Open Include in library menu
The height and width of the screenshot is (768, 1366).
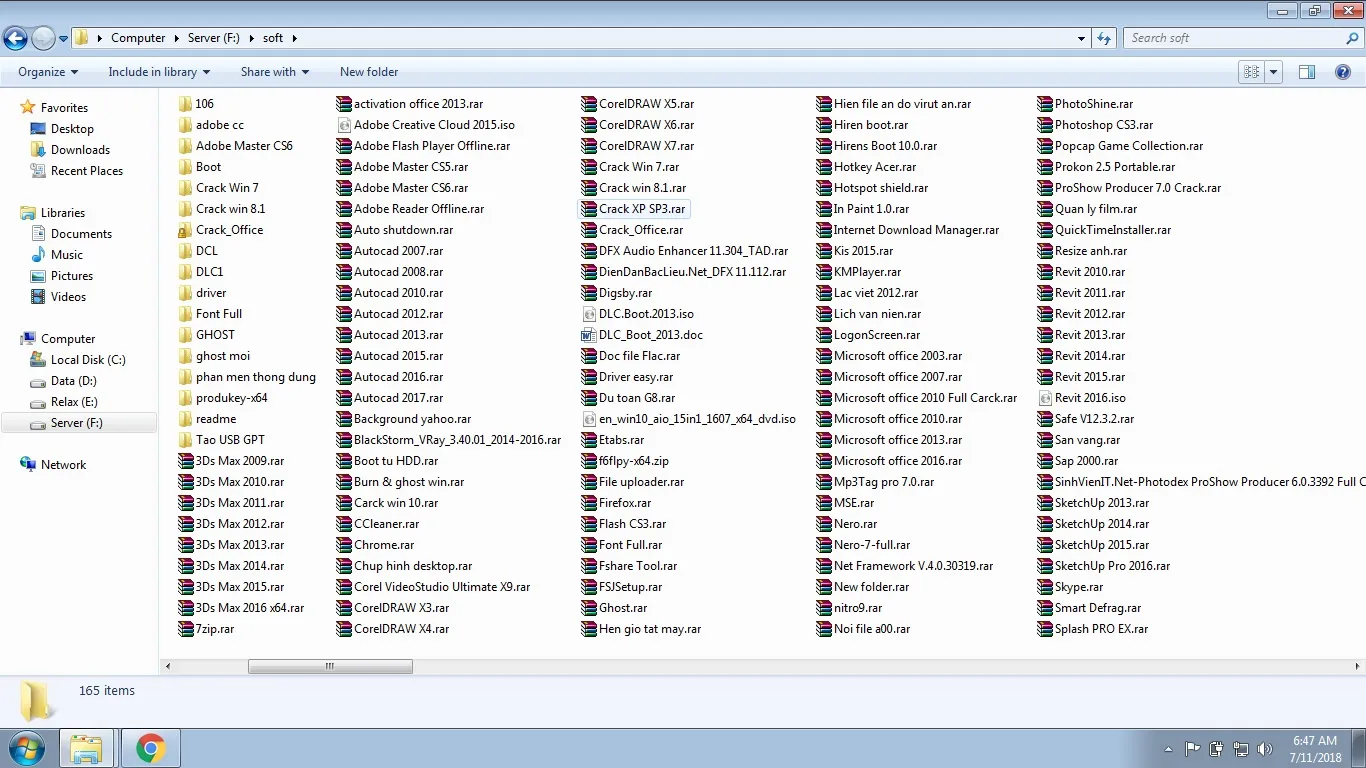(159, 72)
